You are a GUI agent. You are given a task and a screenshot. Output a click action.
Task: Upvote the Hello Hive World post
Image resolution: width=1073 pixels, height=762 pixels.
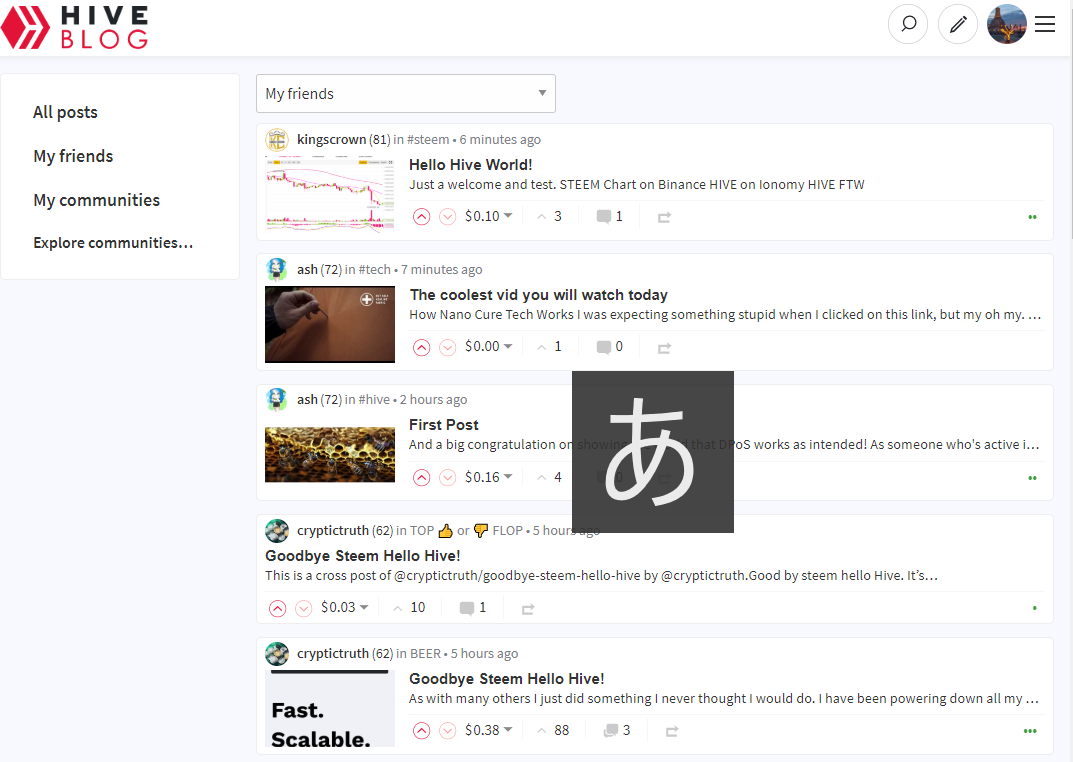[x=422, y=217]
